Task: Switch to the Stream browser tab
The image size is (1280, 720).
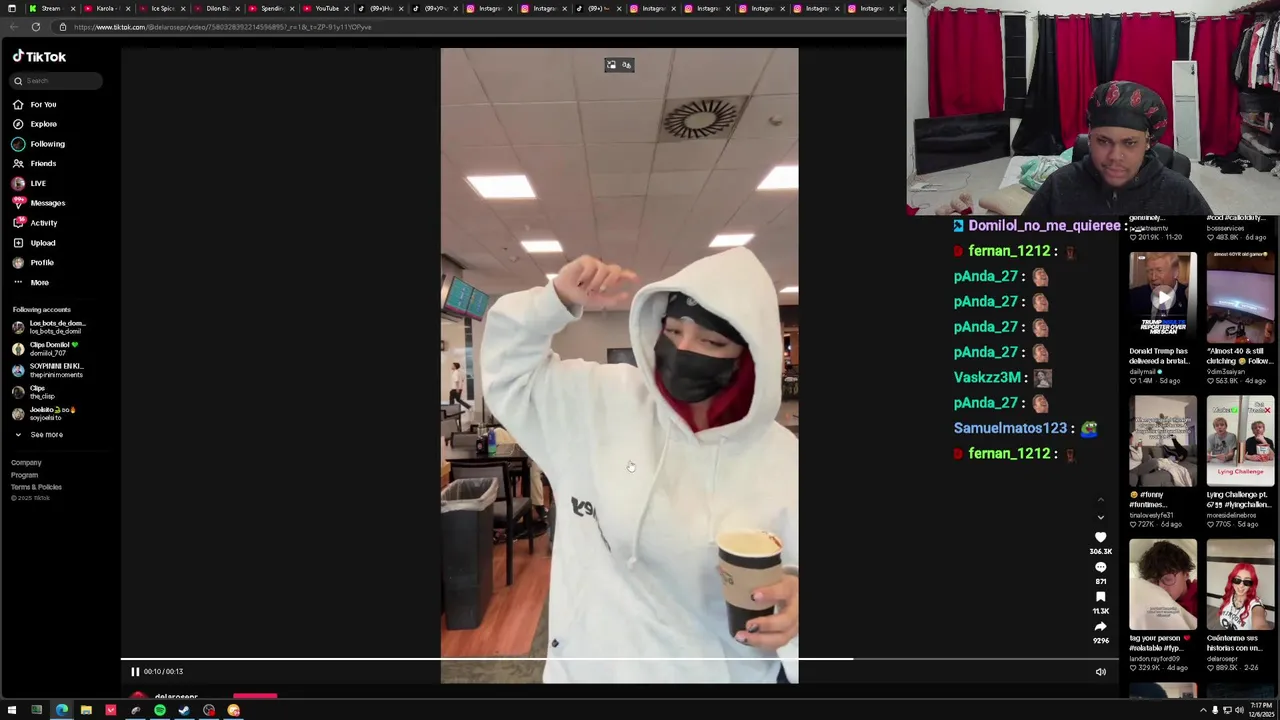Action: [50, 9]
